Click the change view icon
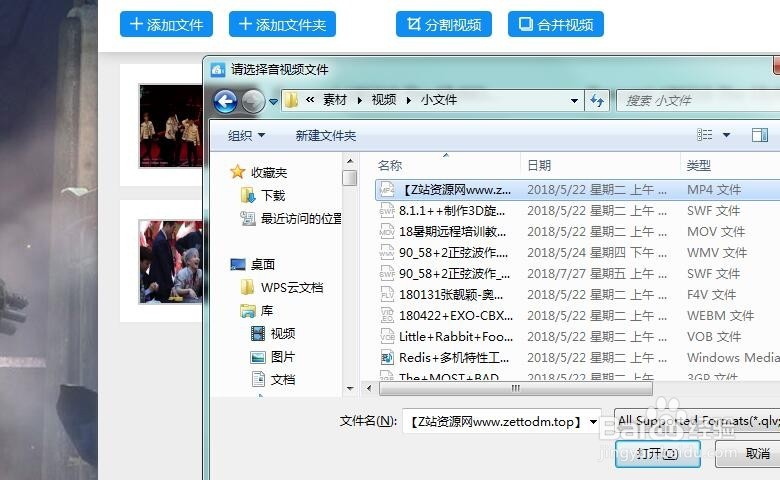780x480 pixels. tap(704, 135)
